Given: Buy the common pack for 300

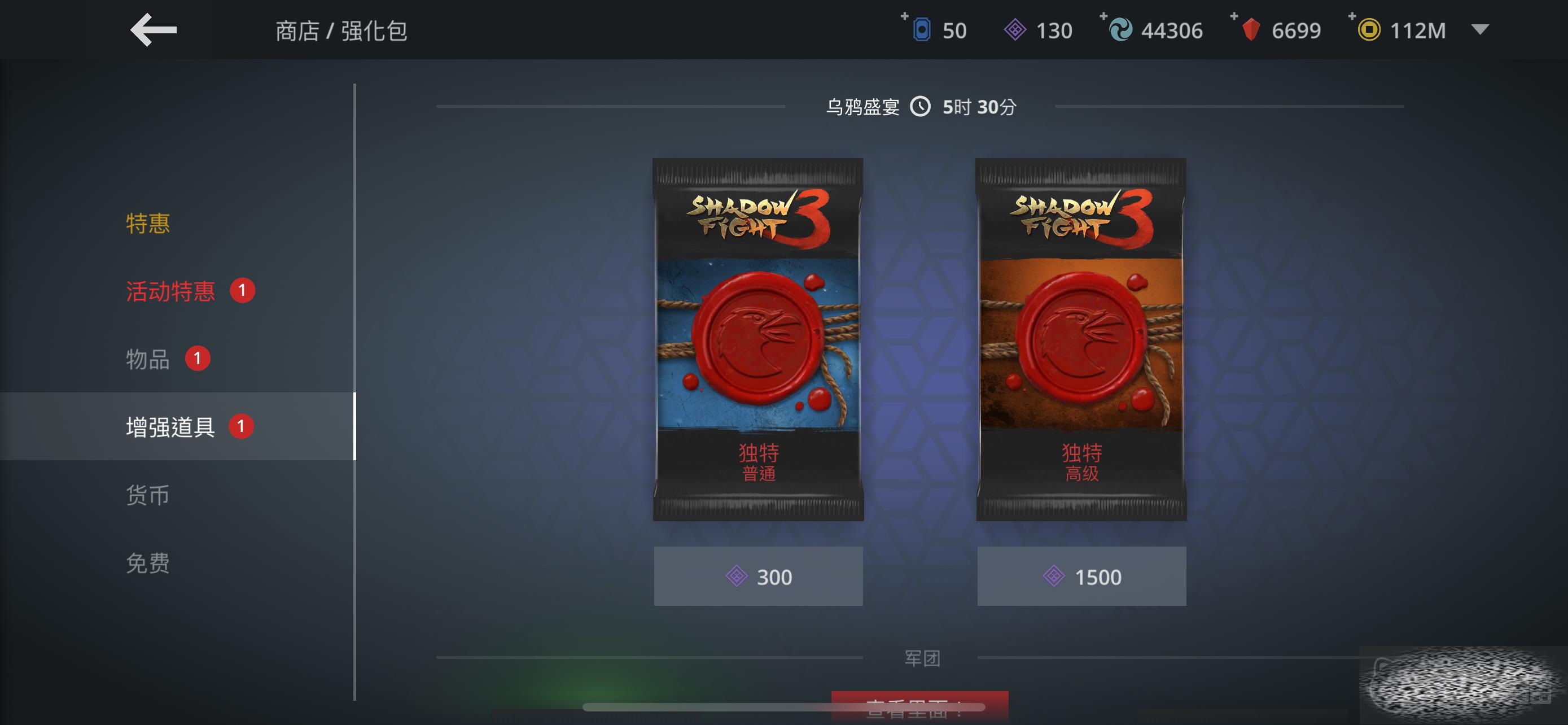Looking at the screenshot, I should point(759,576).
